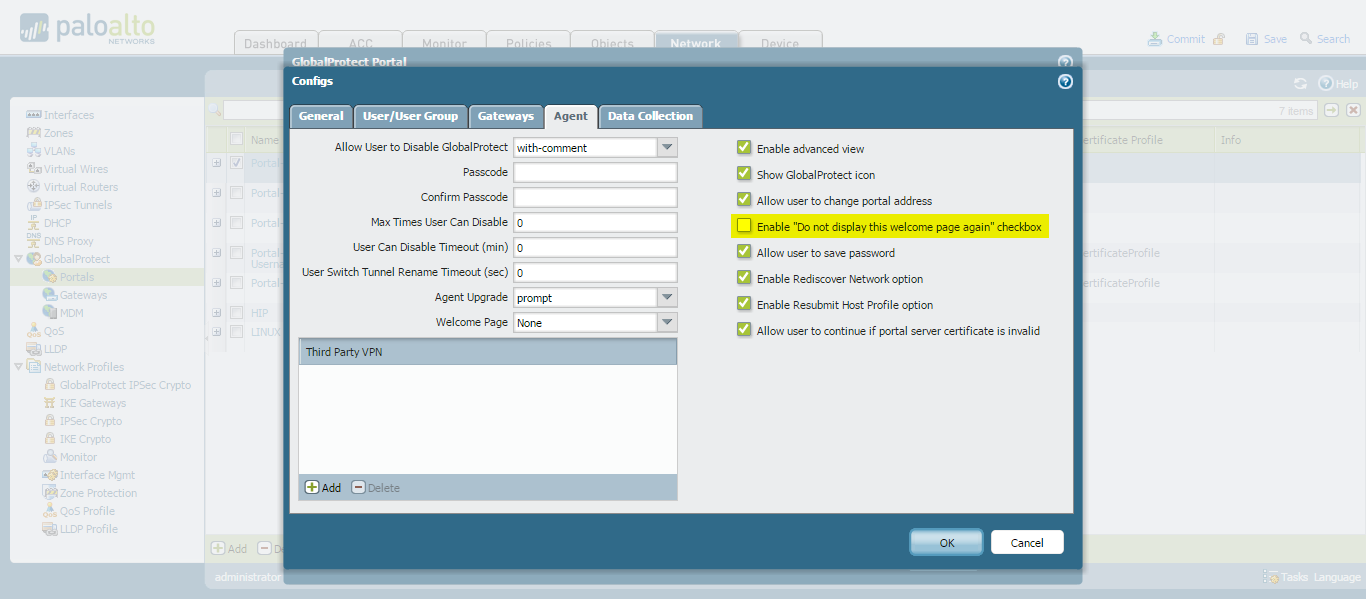The height and width of the screenshot is (599, 1366).
Task: Switch to the Data Collection tab
Action: tap(650, 117)
